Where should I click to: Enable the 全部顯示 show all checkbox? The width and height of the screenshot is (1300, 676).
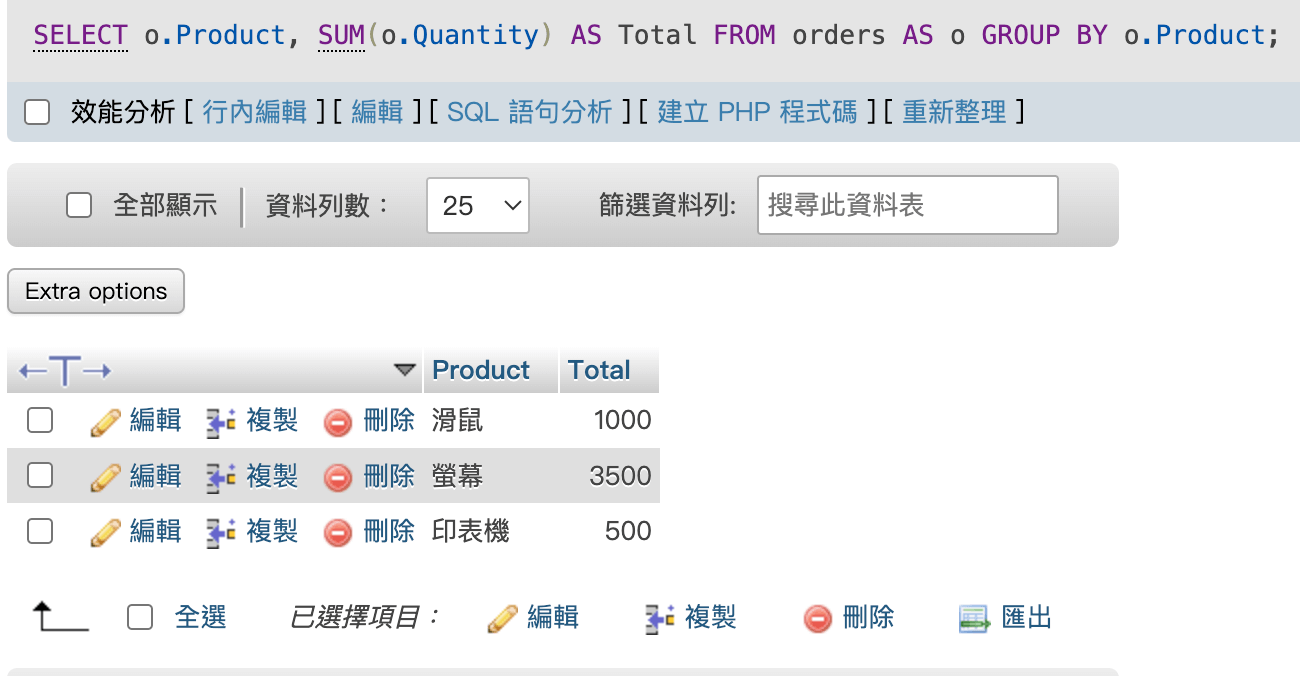(79, 206)
